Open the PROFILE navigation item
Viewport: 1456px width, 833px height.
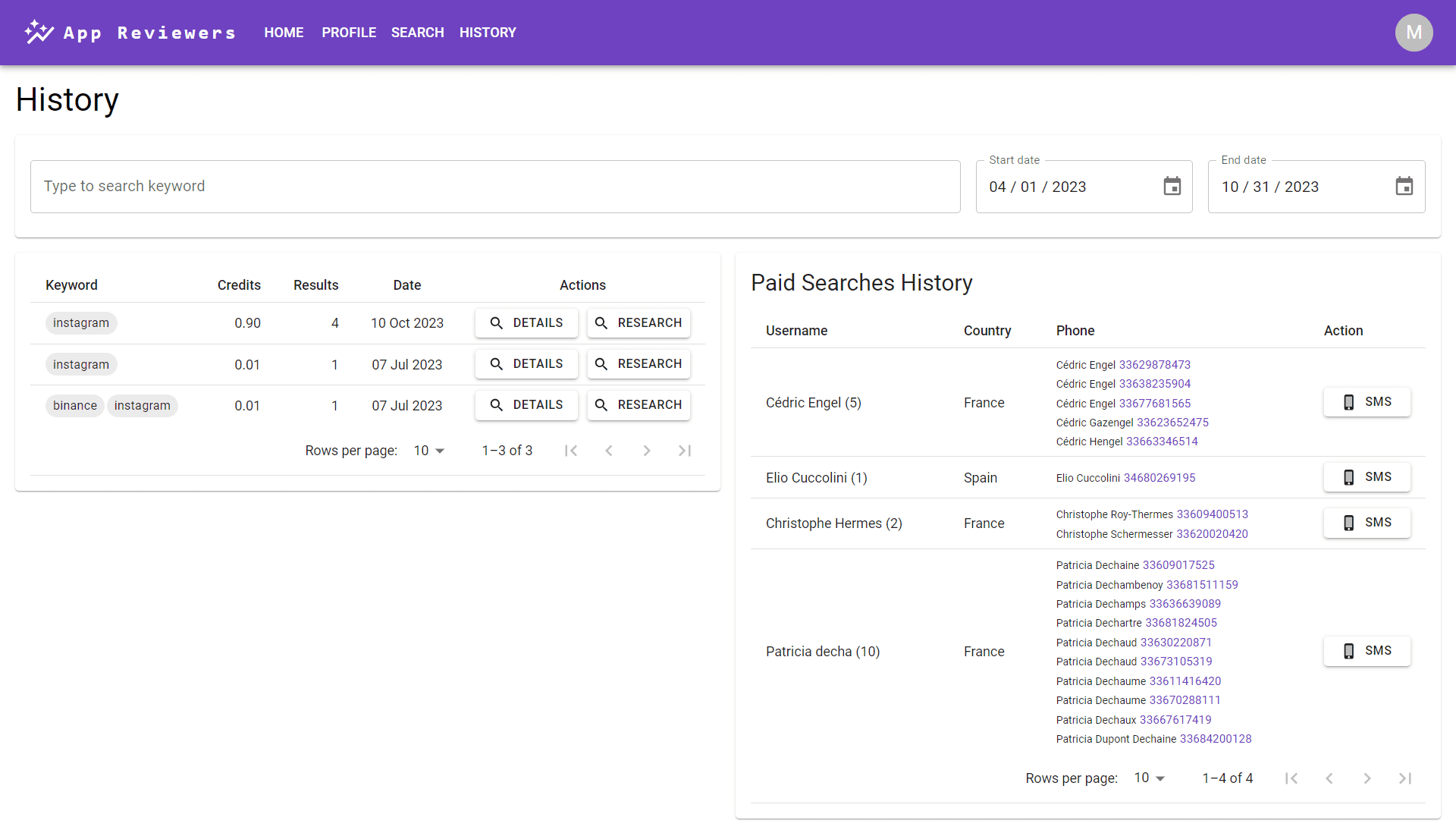[349, 33]
